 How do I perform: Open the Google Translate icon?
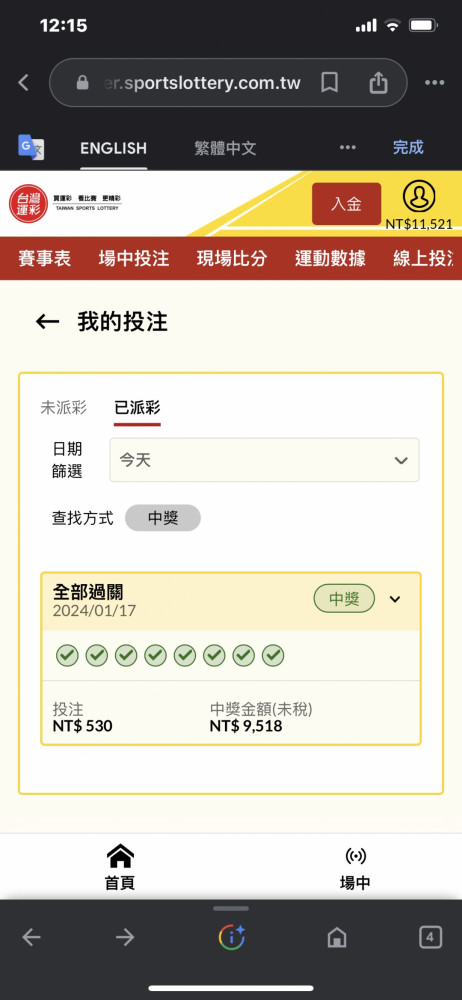tap(31, 147)
